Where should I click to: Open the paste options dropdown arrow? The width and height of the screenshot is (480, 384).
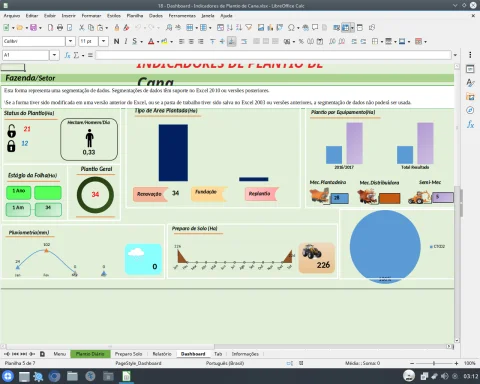(107, 28)
